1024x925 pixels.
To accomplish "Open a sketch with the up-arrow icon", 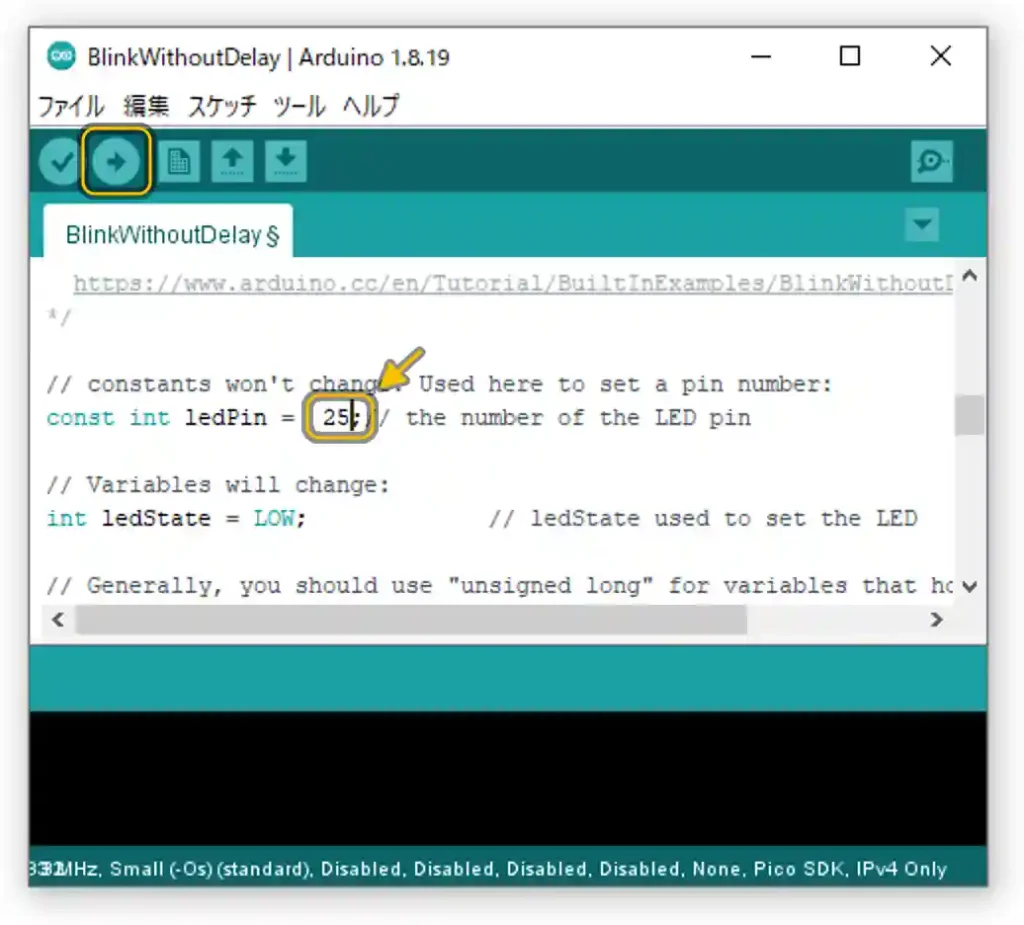I will pos(232,161).
